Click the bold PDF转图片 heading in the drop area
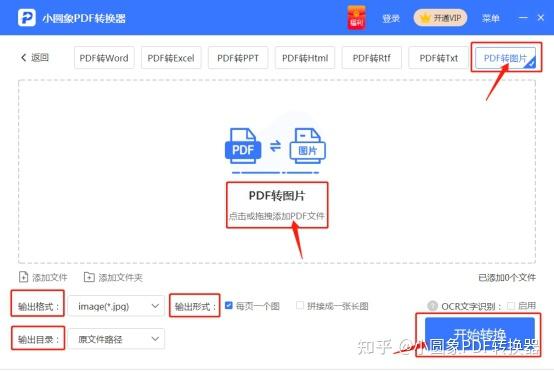The width and height of the screenshot is (554, 371). [x=277, y=195]
